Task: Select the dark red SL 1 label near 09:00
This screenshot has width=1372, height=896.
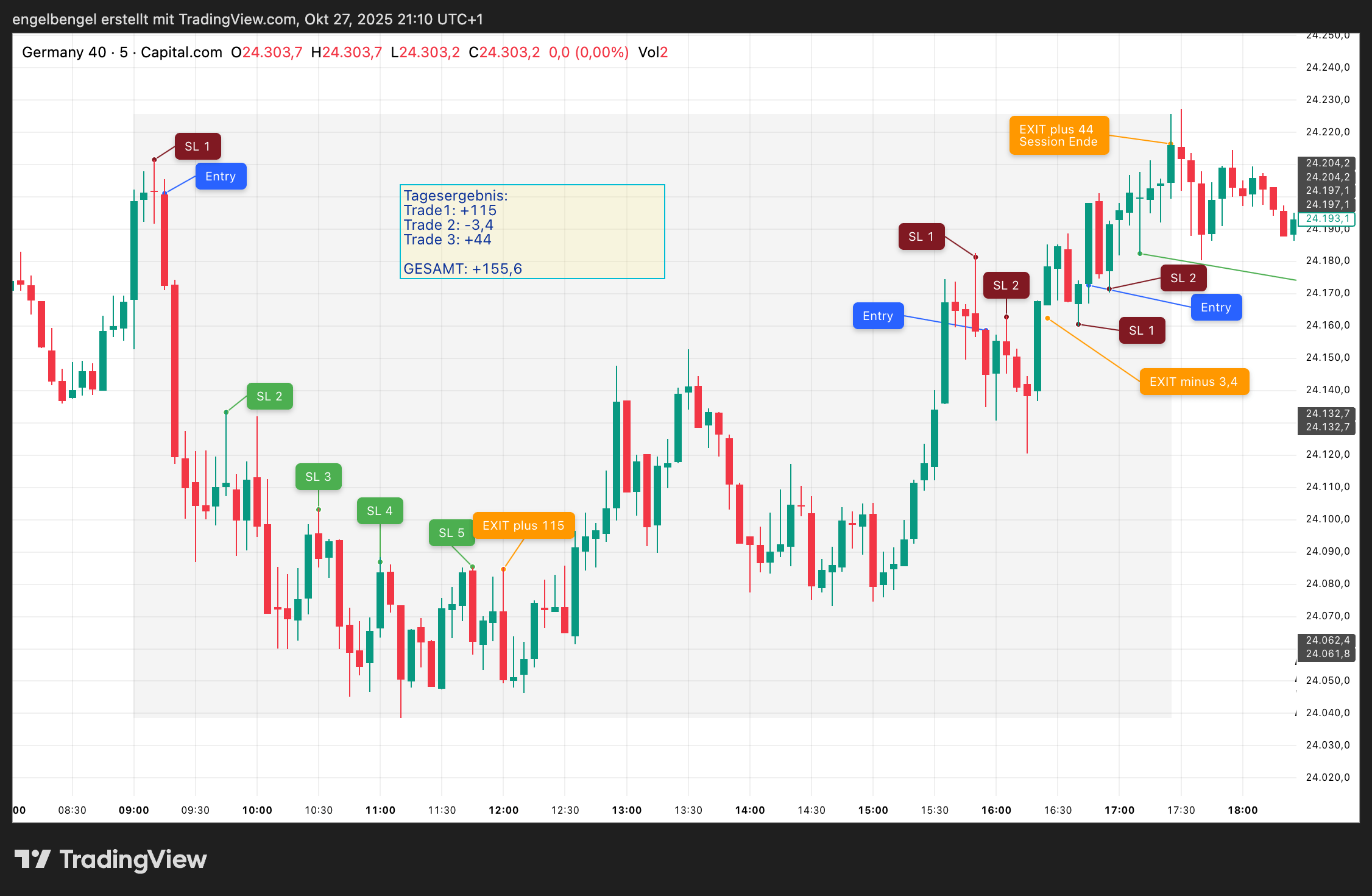Action: (197, 146)
